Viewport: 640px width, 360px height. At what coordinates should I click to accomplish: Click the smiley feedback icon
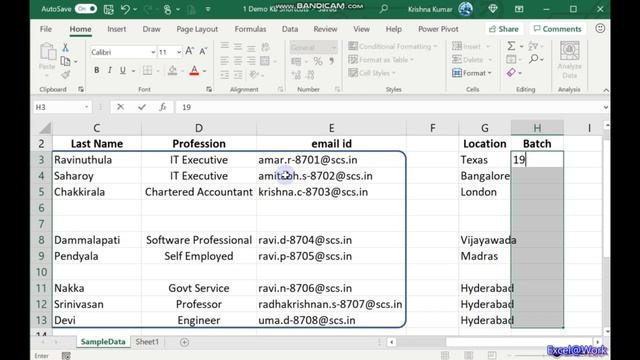(600, 29)
